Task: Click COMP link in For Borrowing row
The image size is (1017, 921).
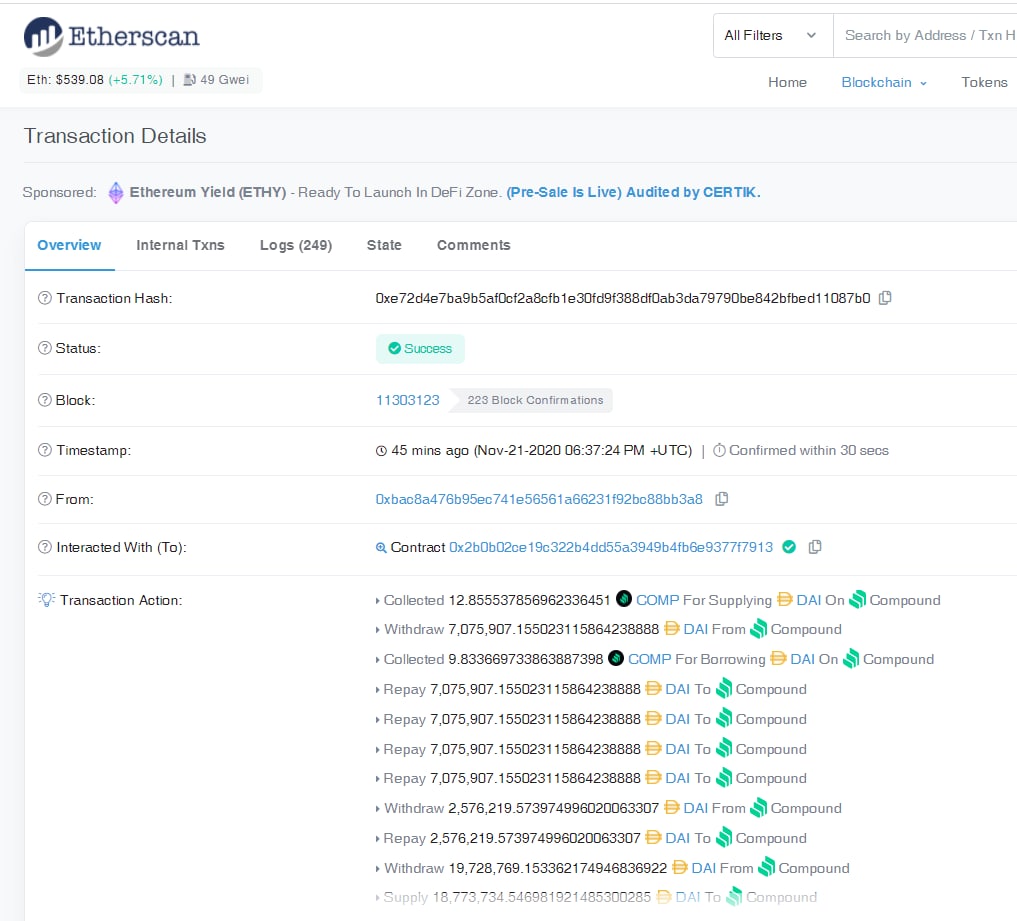Action: click(x=649, y=660)
